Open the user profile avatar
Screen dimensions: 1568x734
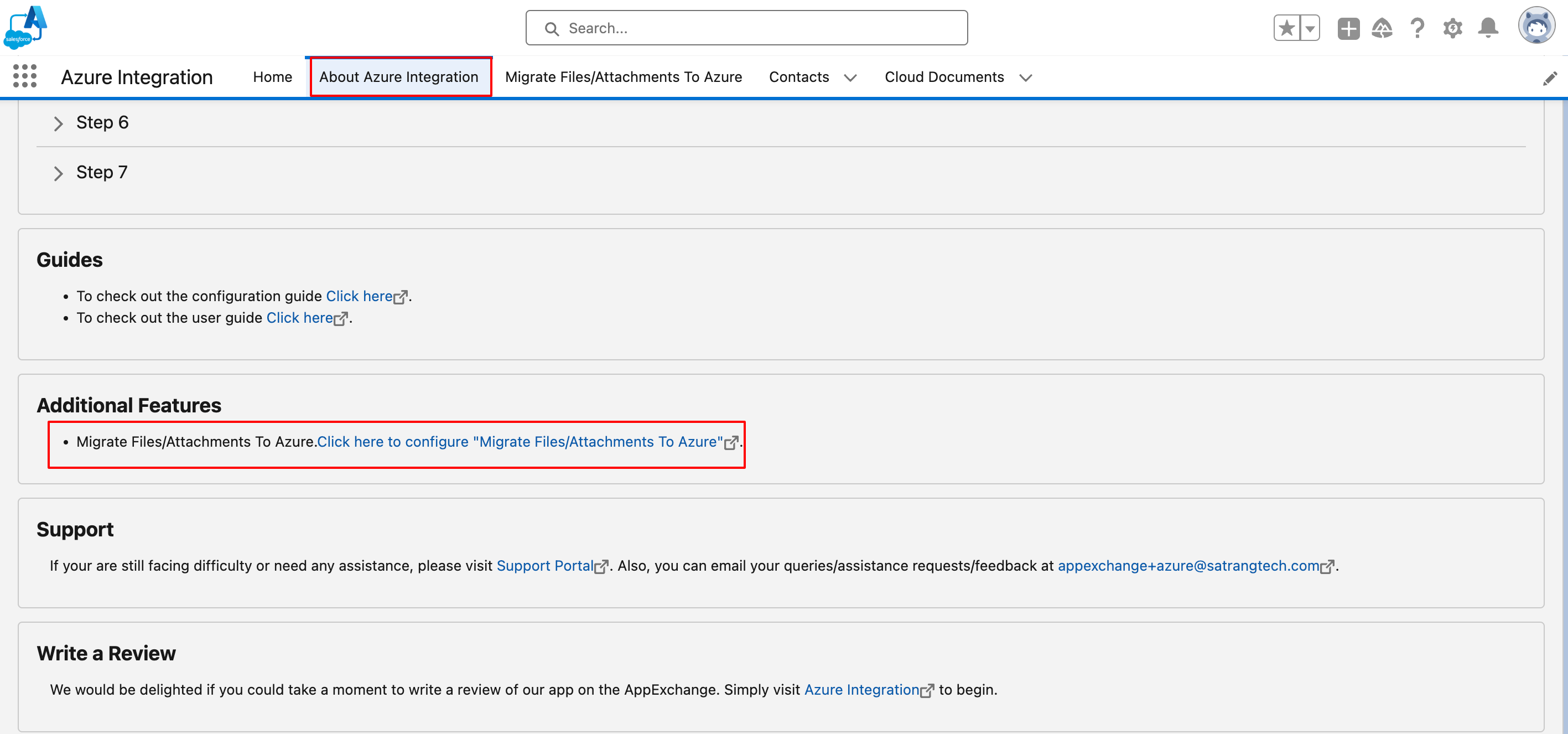pyautogui.click(x=1536, y=25)
